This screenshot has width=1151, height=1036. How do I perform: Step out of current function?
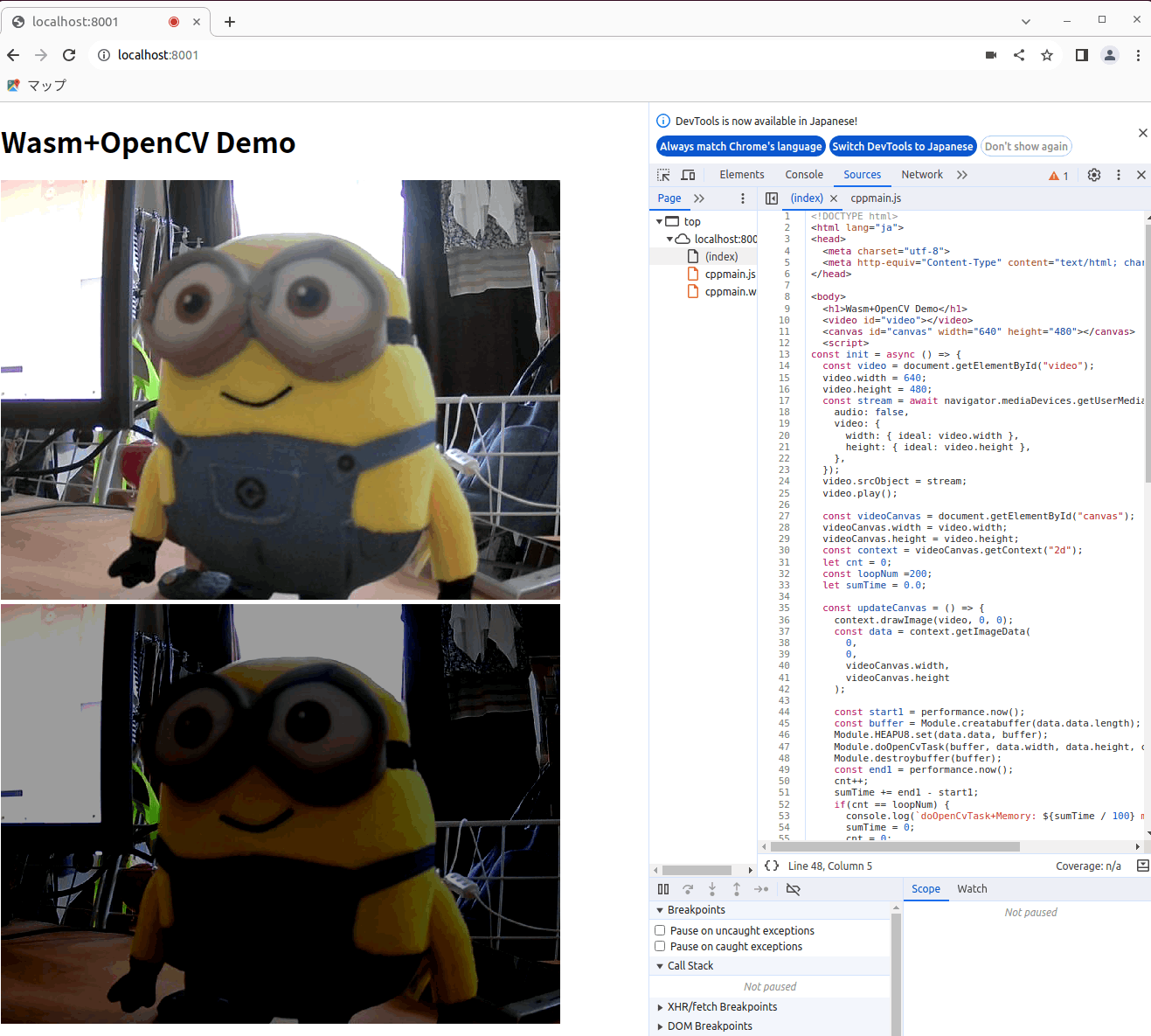737,889
